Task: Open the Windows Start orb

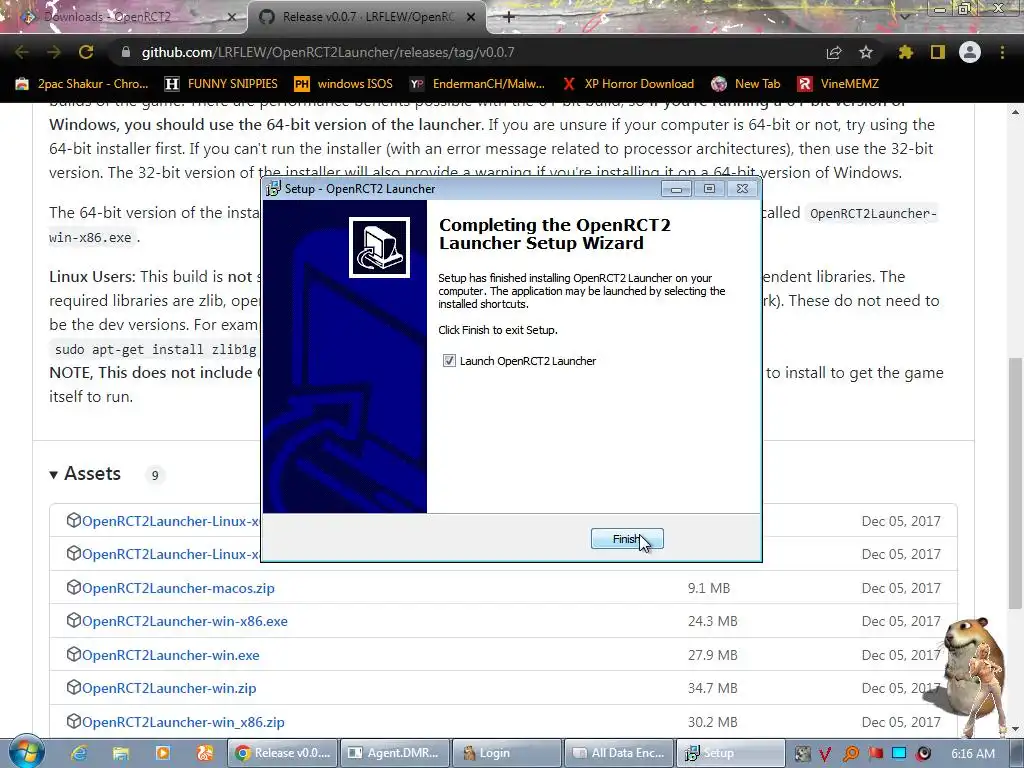Action: click(x=26, y=752)
